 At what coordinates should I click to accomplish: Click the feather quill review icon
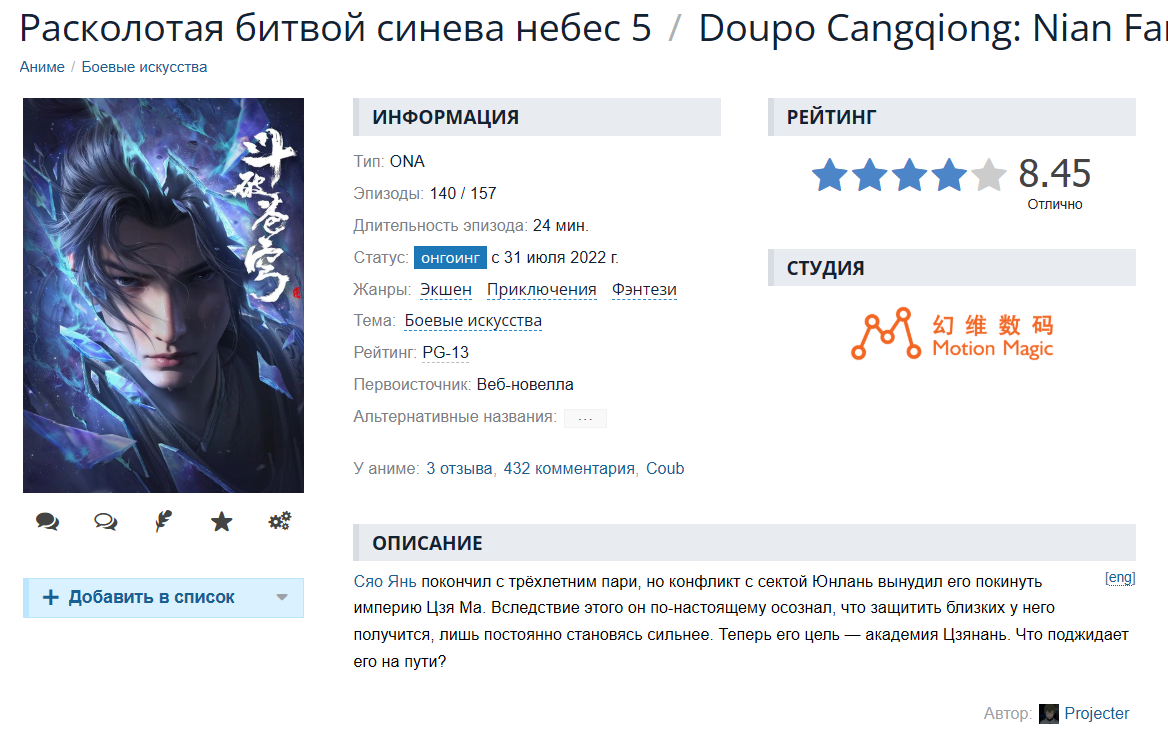163,521
